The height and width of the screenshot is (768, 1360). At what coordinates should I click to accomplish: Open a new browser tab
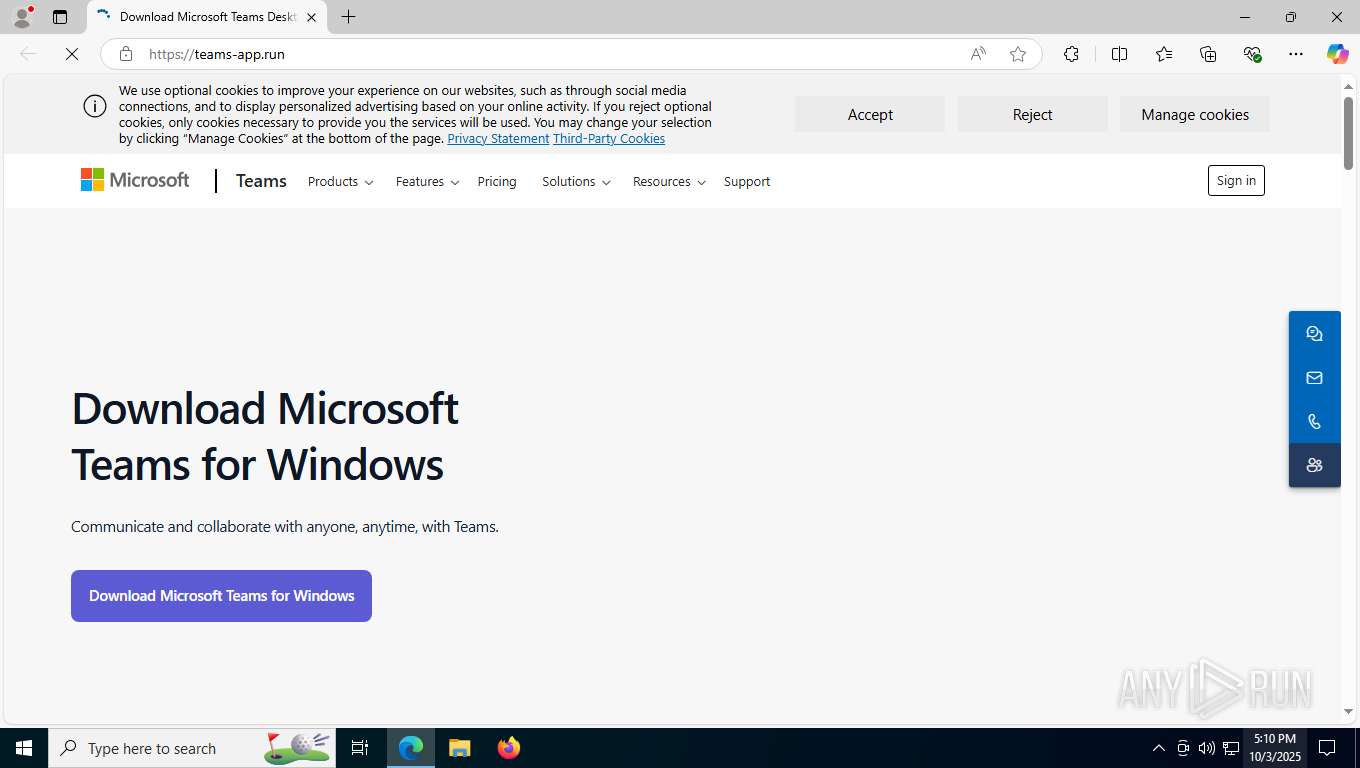point(348,17)
